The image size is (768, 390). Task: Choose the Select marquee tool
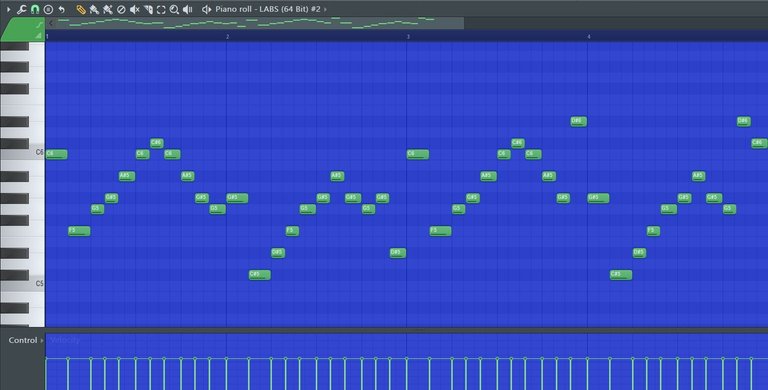click(161, 9)
